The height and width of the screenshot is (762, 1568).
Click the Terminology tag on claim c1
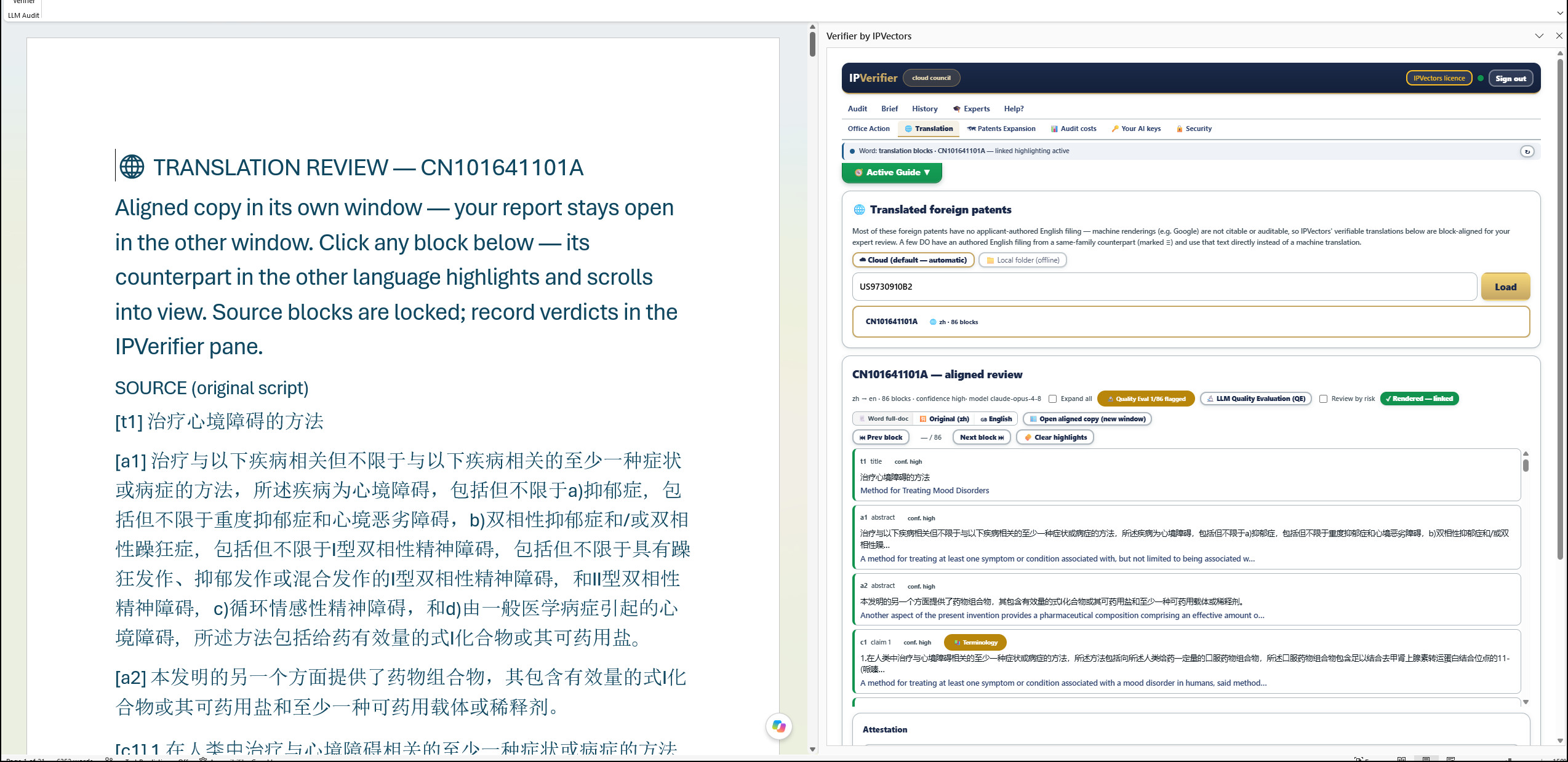pos(975,642)
